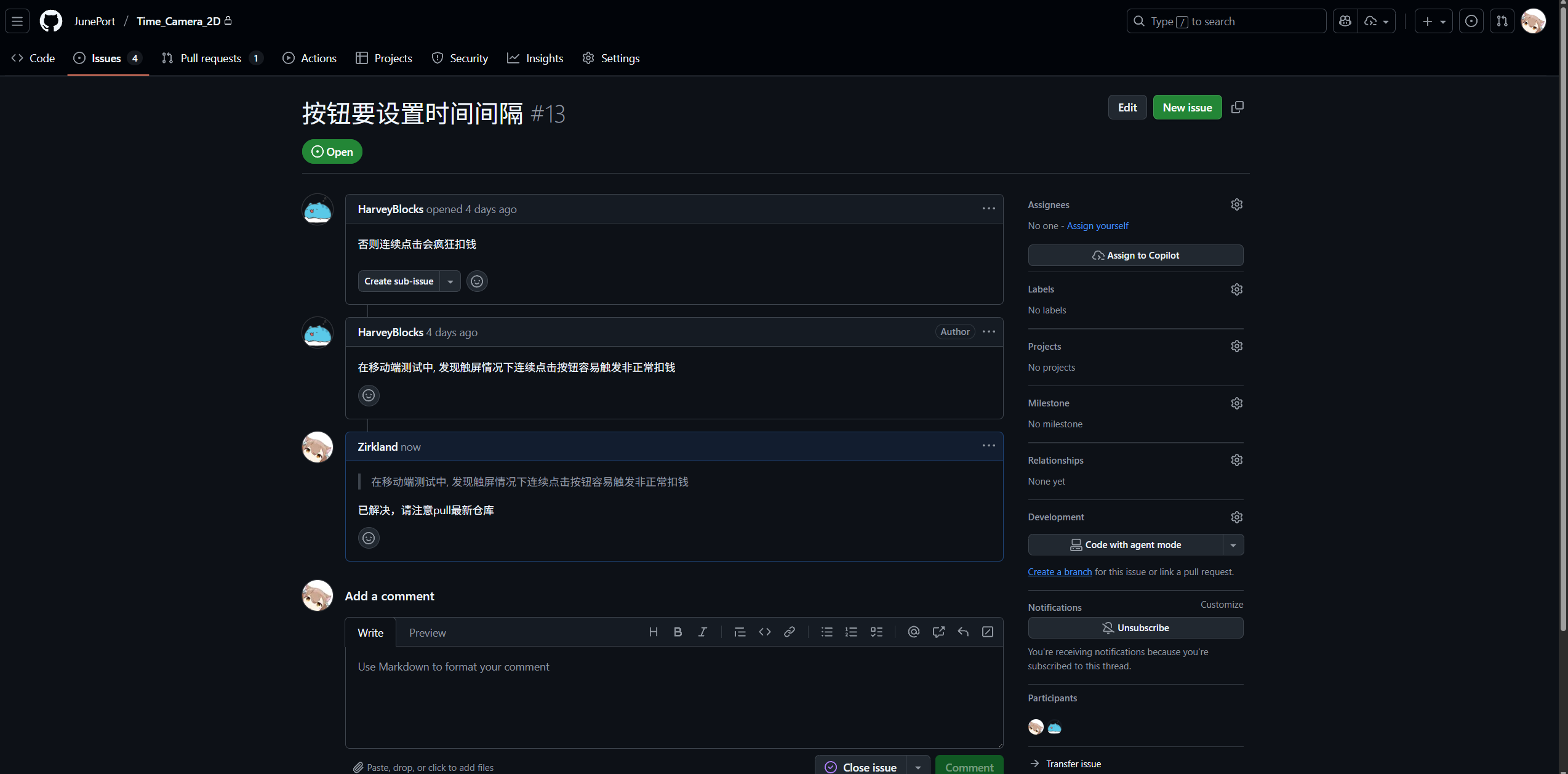Insert link in comment editor
The height and width of the screenshot is (774, 1568).
click(789, 632)
